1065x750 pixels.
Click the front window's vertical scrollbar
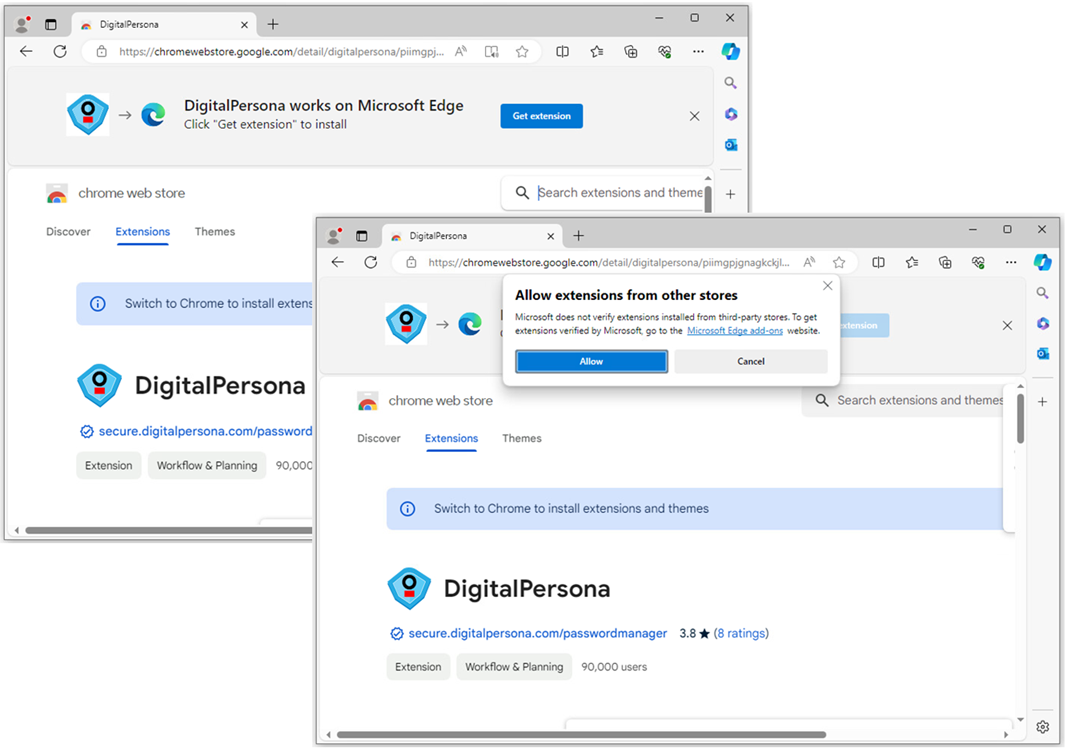pyautogui.click(x=1020, y=418)
